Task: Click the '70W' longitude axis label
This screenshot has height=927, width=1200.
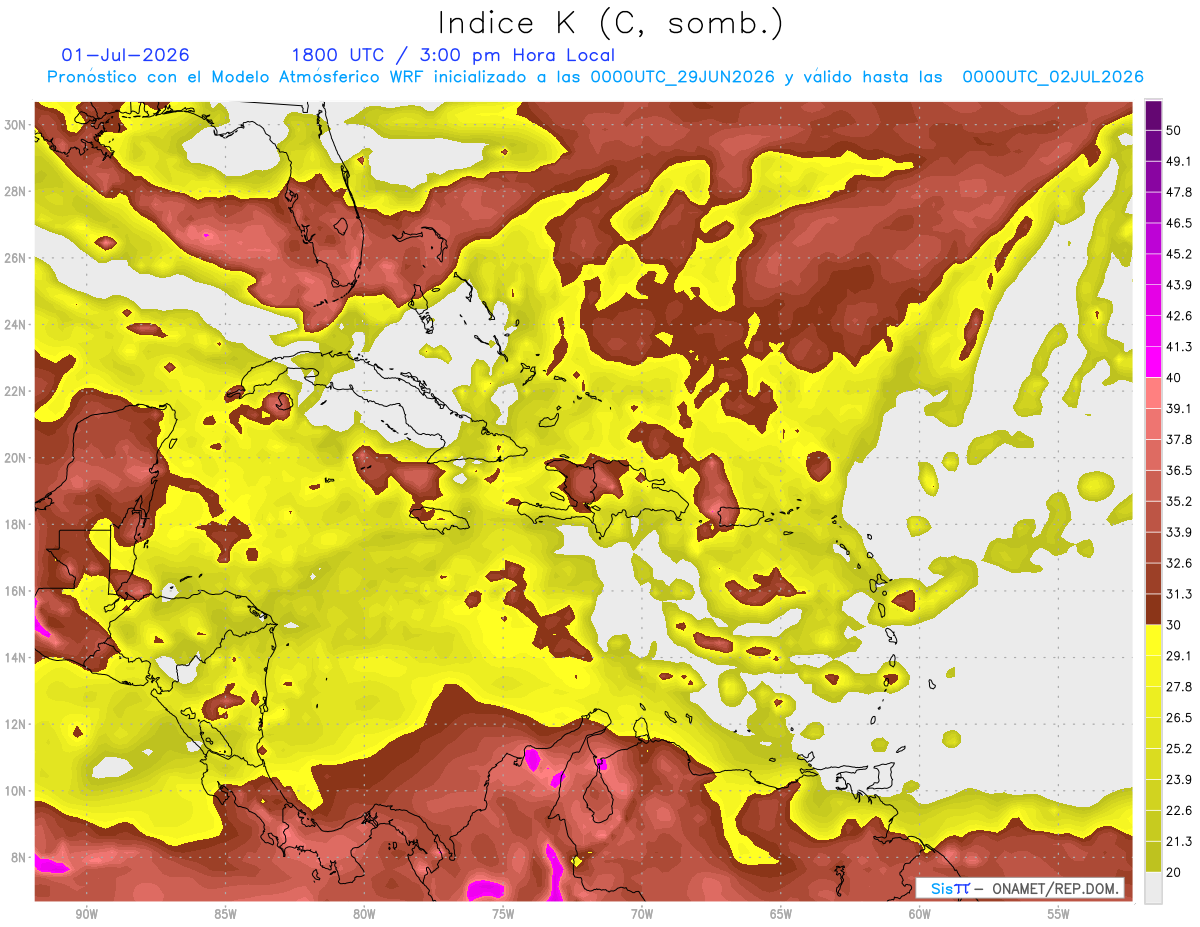Action: click(x=642, y=914)
